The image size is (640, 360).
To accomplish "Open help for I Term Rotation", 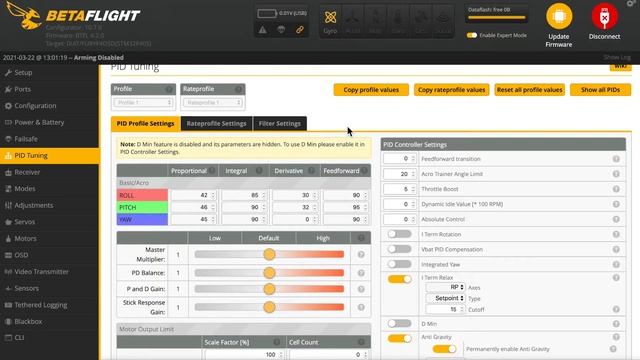I will coord(616,234).
